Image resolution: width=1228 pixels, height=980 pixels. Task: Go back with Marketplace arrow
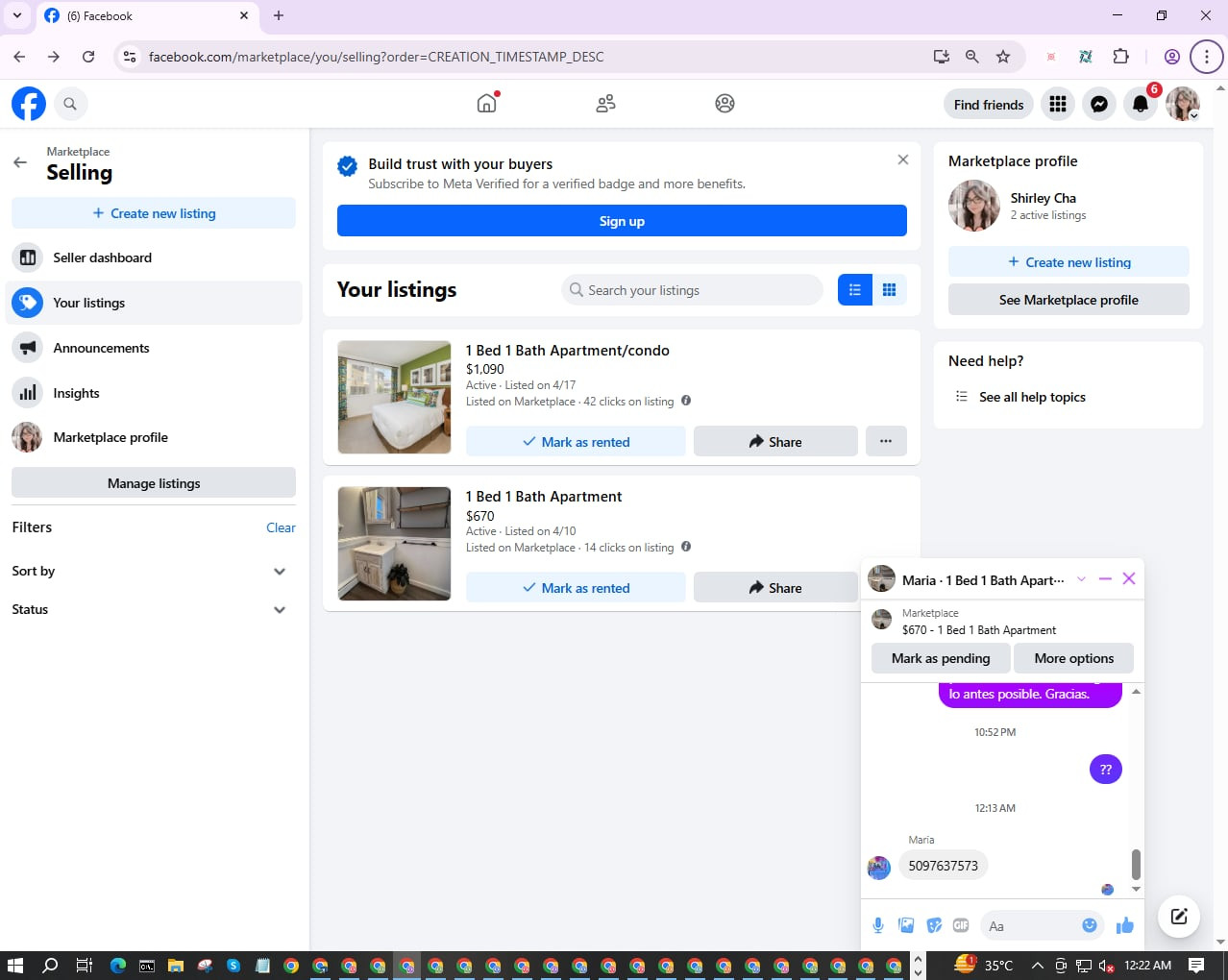[20, 162]
